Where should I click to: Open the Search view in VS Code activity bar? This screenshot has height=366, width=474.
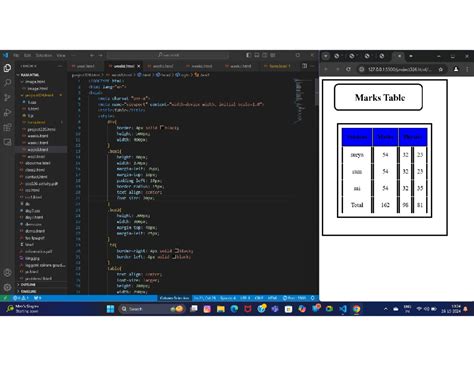(7, 83)
